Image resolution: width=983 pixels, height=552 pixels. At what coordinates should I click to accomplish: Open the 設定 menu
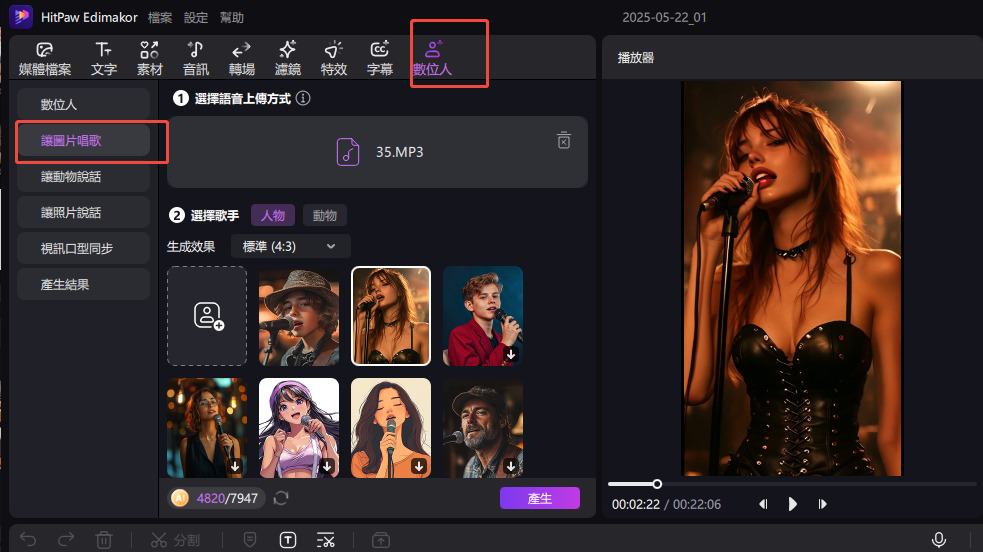[196, 18]
